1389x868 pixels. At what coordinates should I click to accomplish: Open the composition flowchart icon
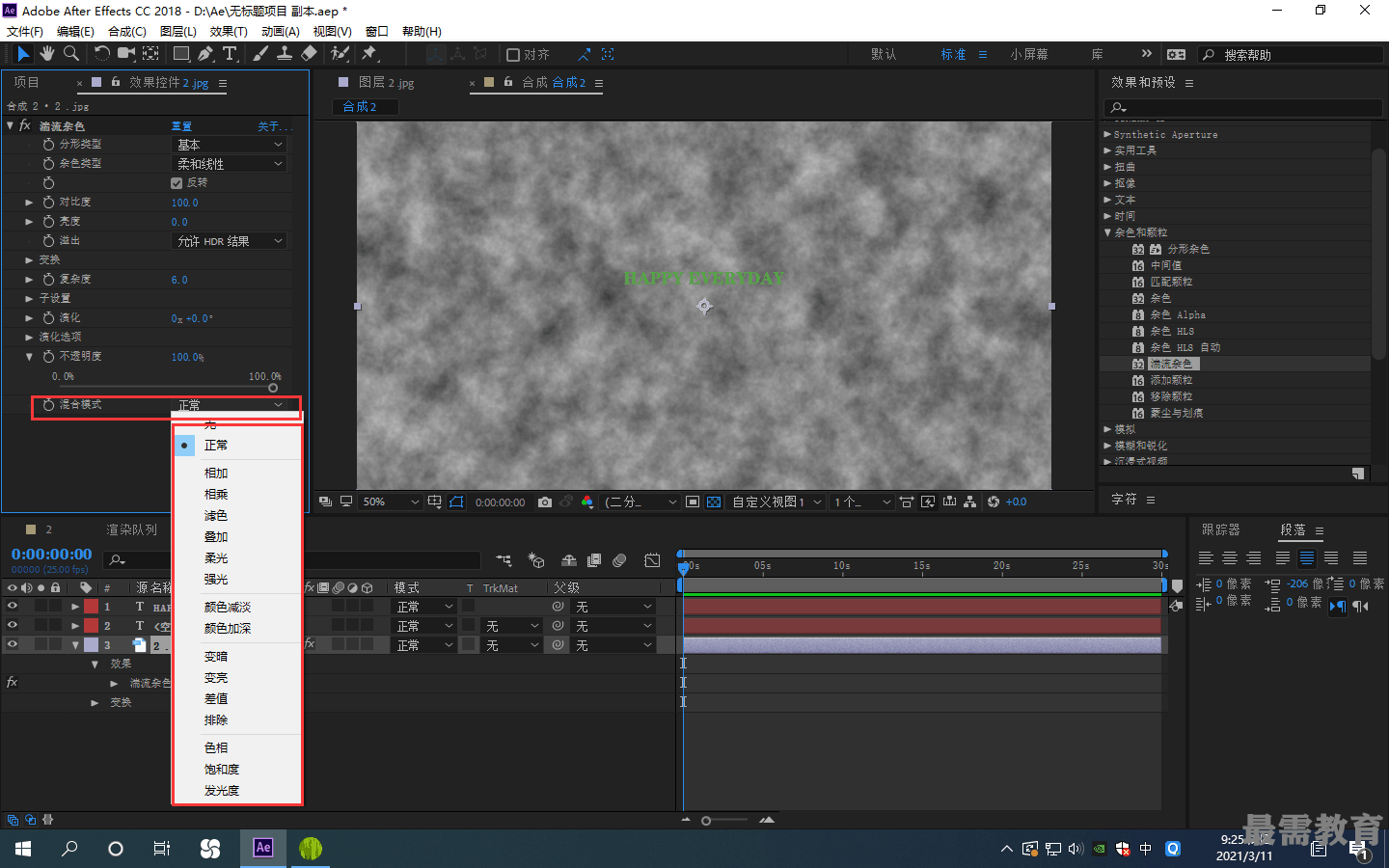[969, 502]
